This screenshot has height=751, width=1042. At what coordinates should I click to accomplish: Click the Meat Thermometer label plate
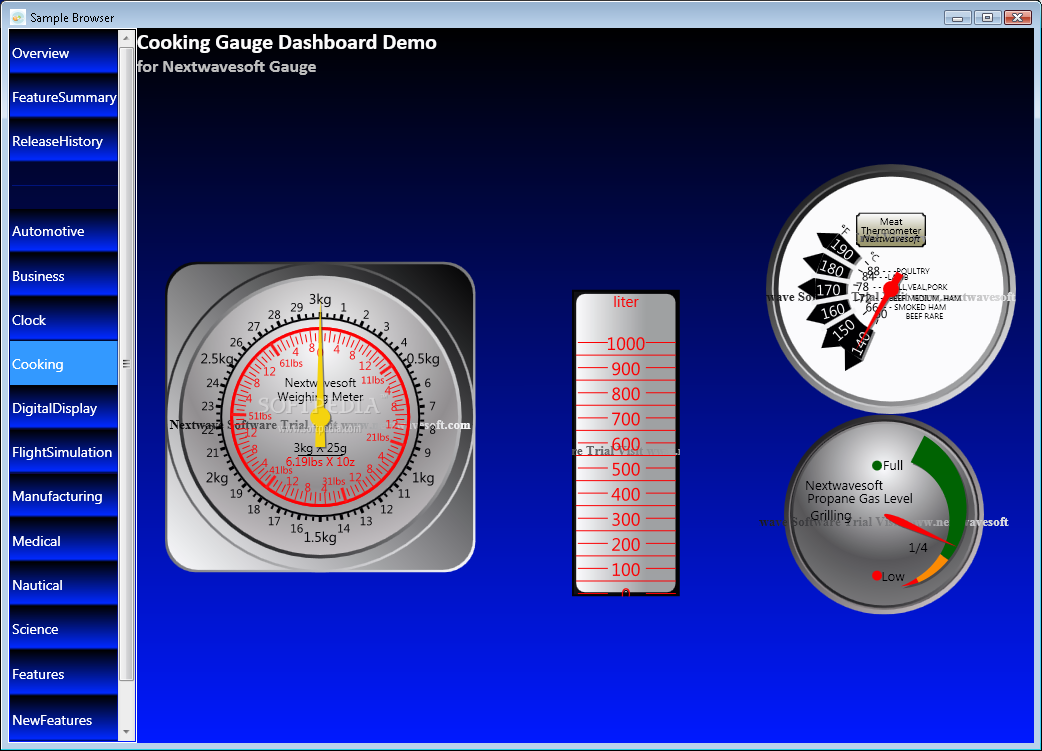pos(891,230)
